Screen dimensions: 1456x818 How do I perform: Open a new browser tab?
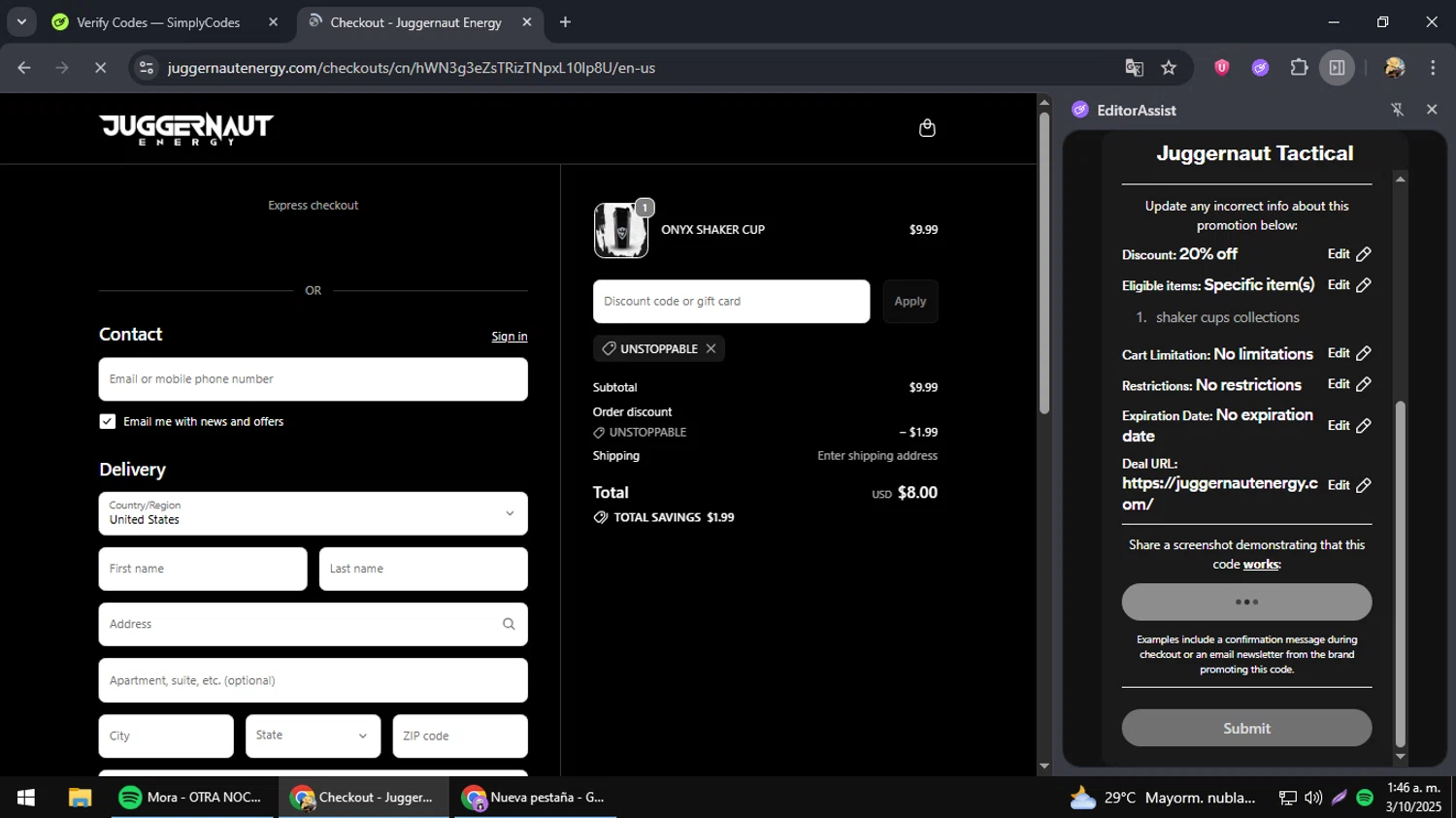pos(565,21)
